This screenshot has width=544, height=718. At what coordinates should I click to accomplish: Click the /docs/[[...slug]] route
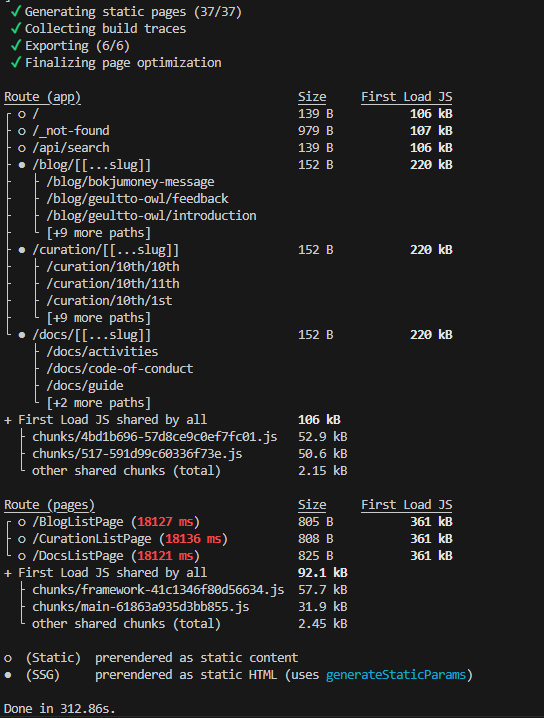91,335
